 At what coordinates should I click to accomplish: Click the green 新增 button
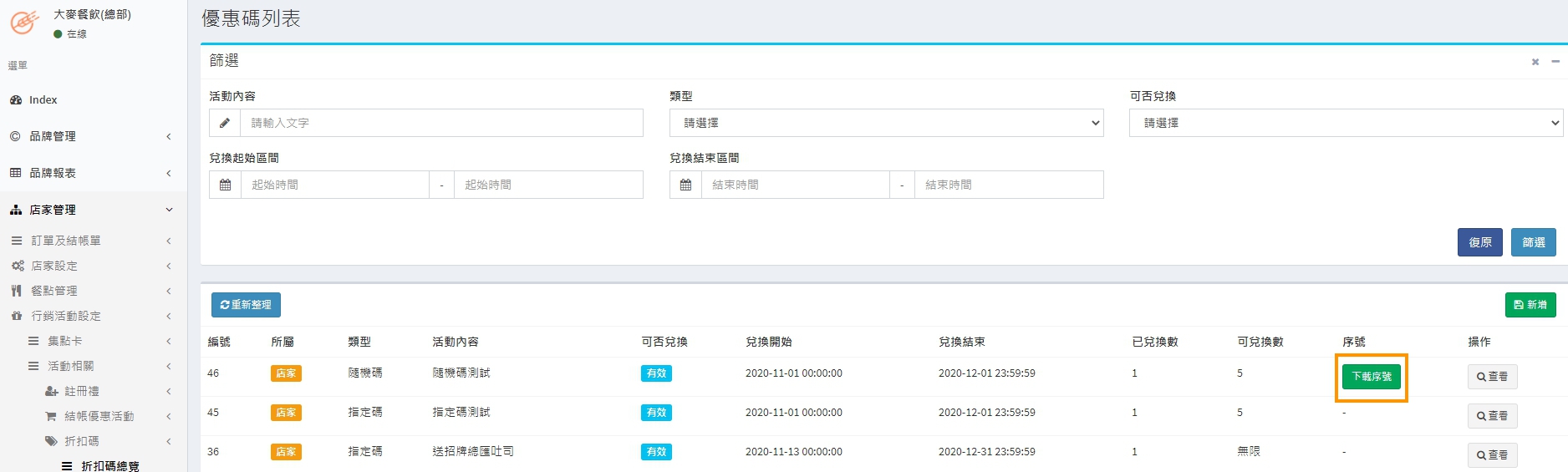(1530, 305)
